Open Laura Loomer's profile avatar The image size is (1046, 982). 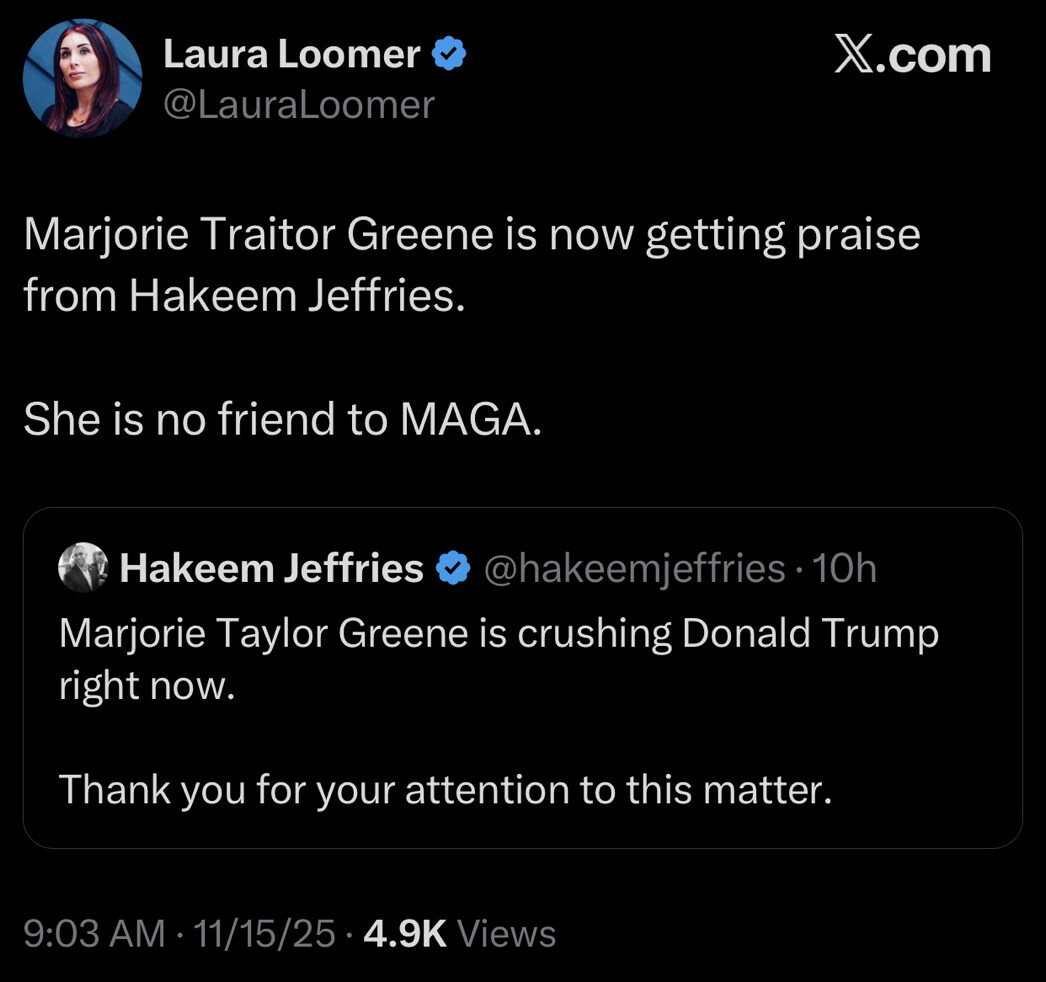(82, 78)
